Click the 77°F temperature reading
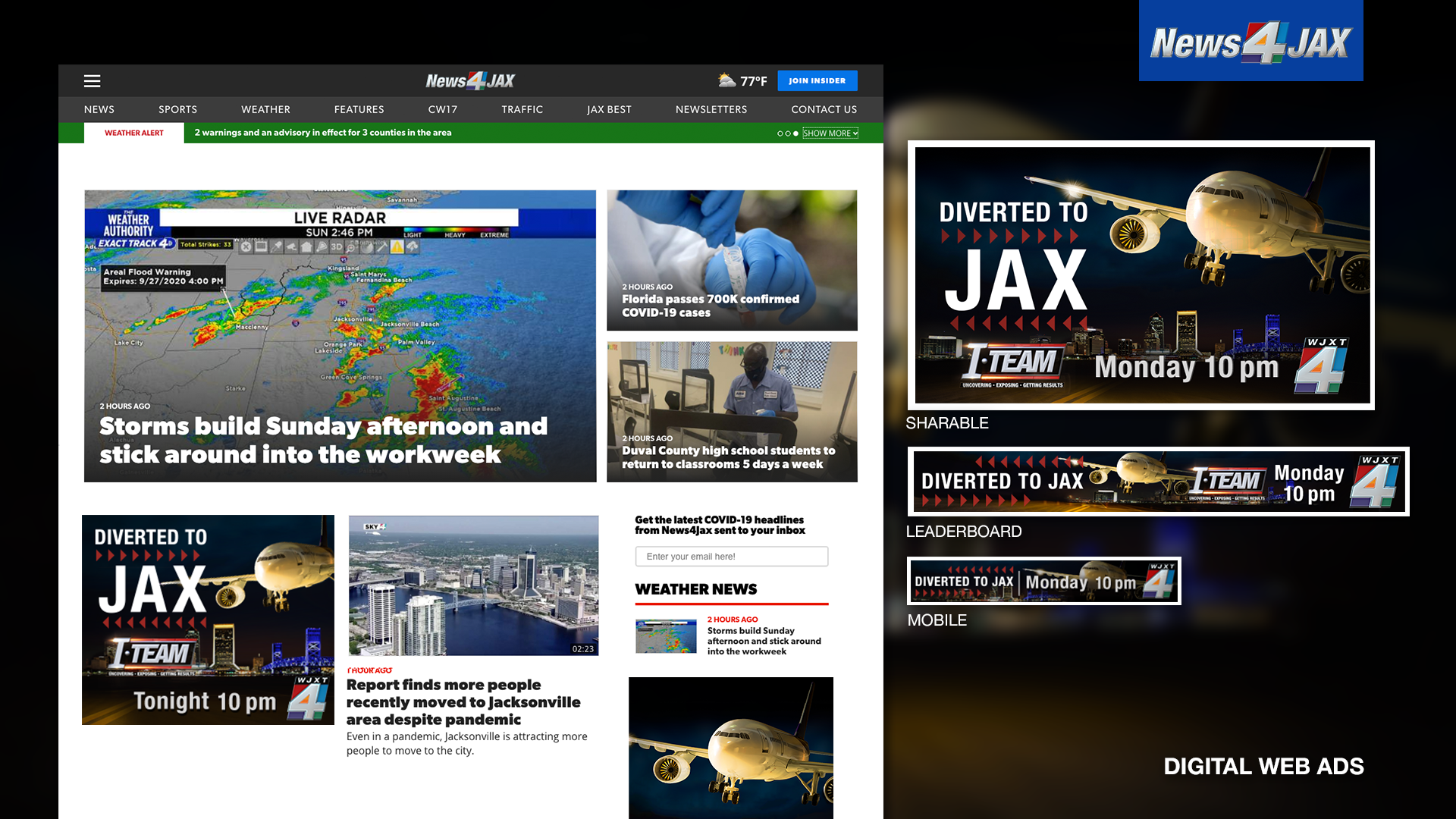Screen dimensions: 1456x819 pos(754,81)
